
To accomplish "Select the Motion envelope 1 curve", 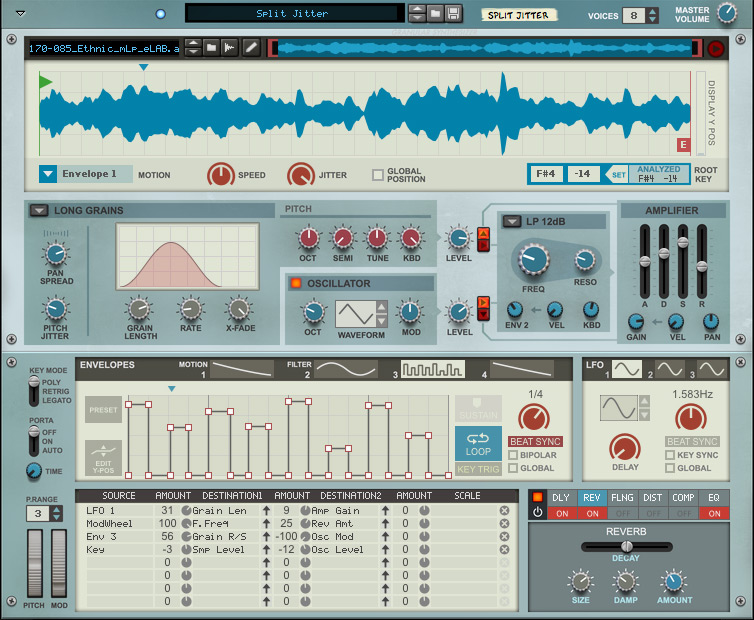I will click(241, 369).
